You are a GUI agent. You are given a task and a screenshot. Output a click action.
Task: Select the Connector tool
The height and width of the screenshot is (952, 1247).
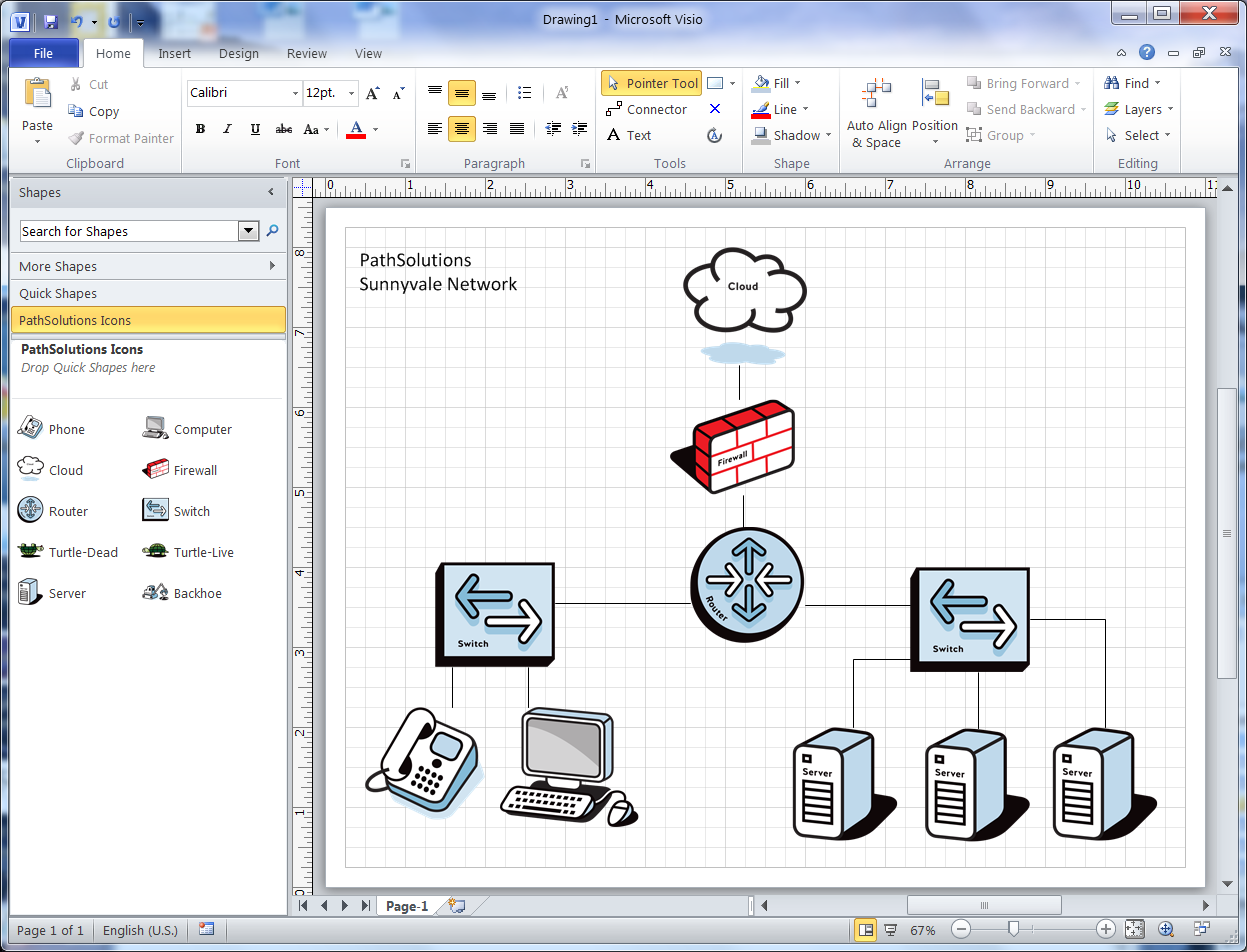point(646,110)
